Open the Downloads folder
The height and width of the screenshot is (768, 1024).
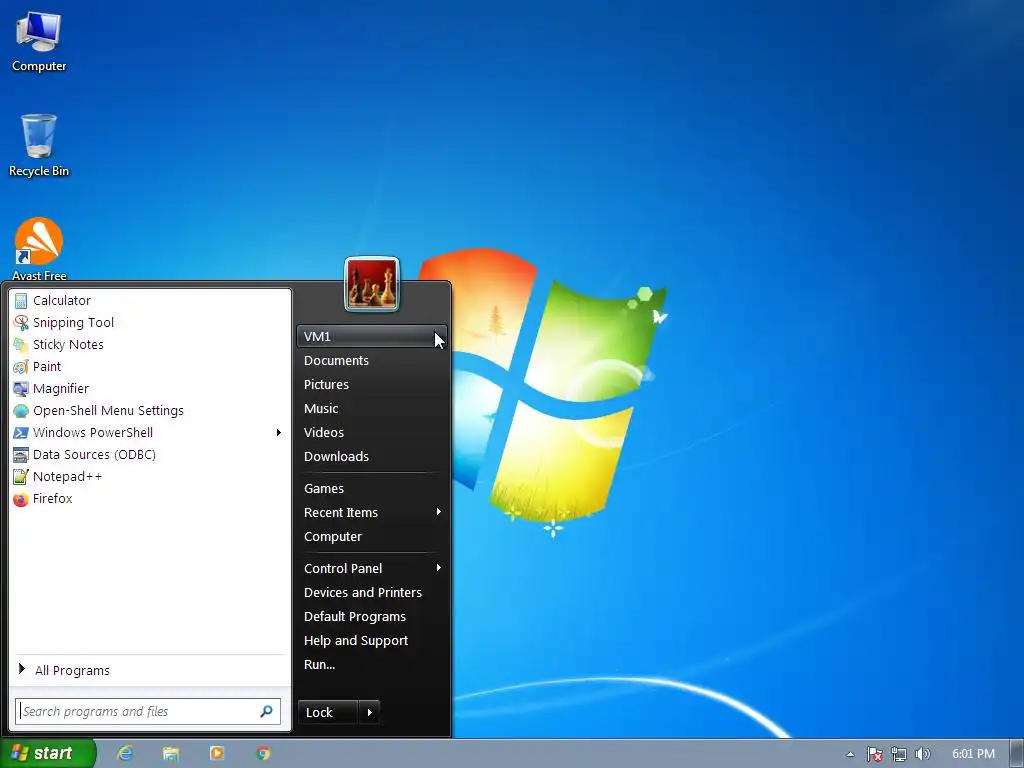coord(372,456)
